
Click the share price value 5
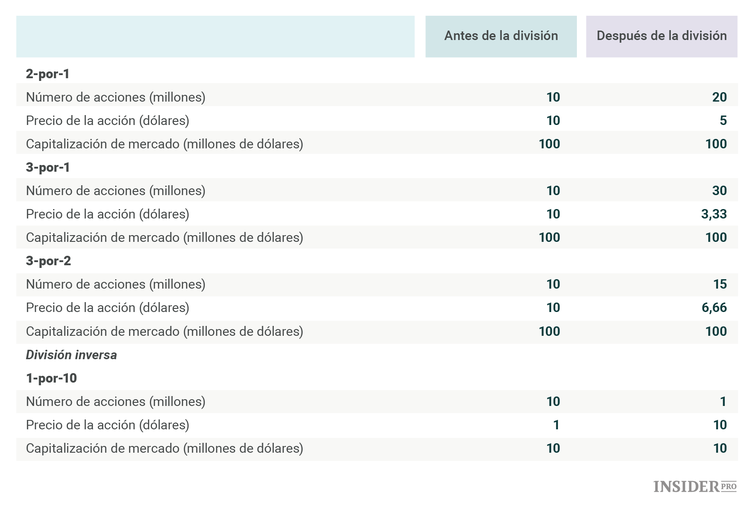tap(723, 121)
